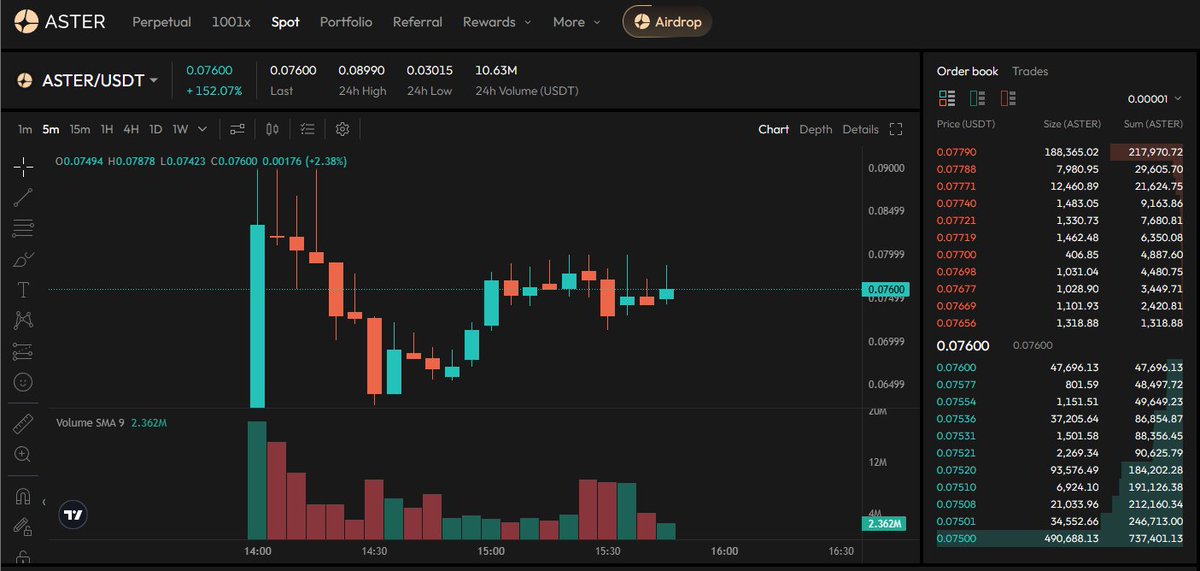Click the 0.08990 24h High value
The width and height of the screenshot is (1200, 571).
[x=362, y=70]
